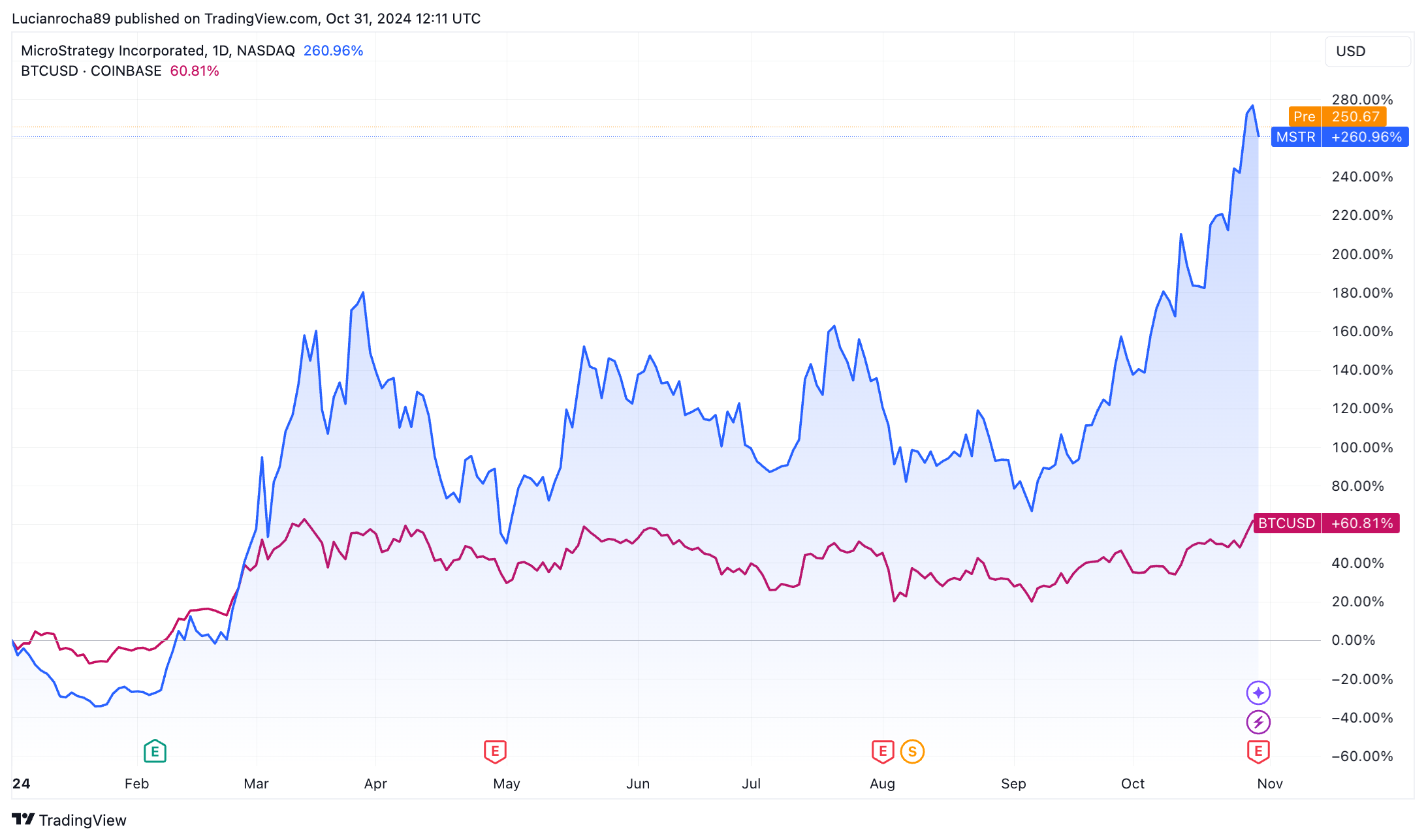Click the 200.00% axis label
Image resolution: width=1426 pixels, height=840 pixels.
click(x=1362, y=255)
